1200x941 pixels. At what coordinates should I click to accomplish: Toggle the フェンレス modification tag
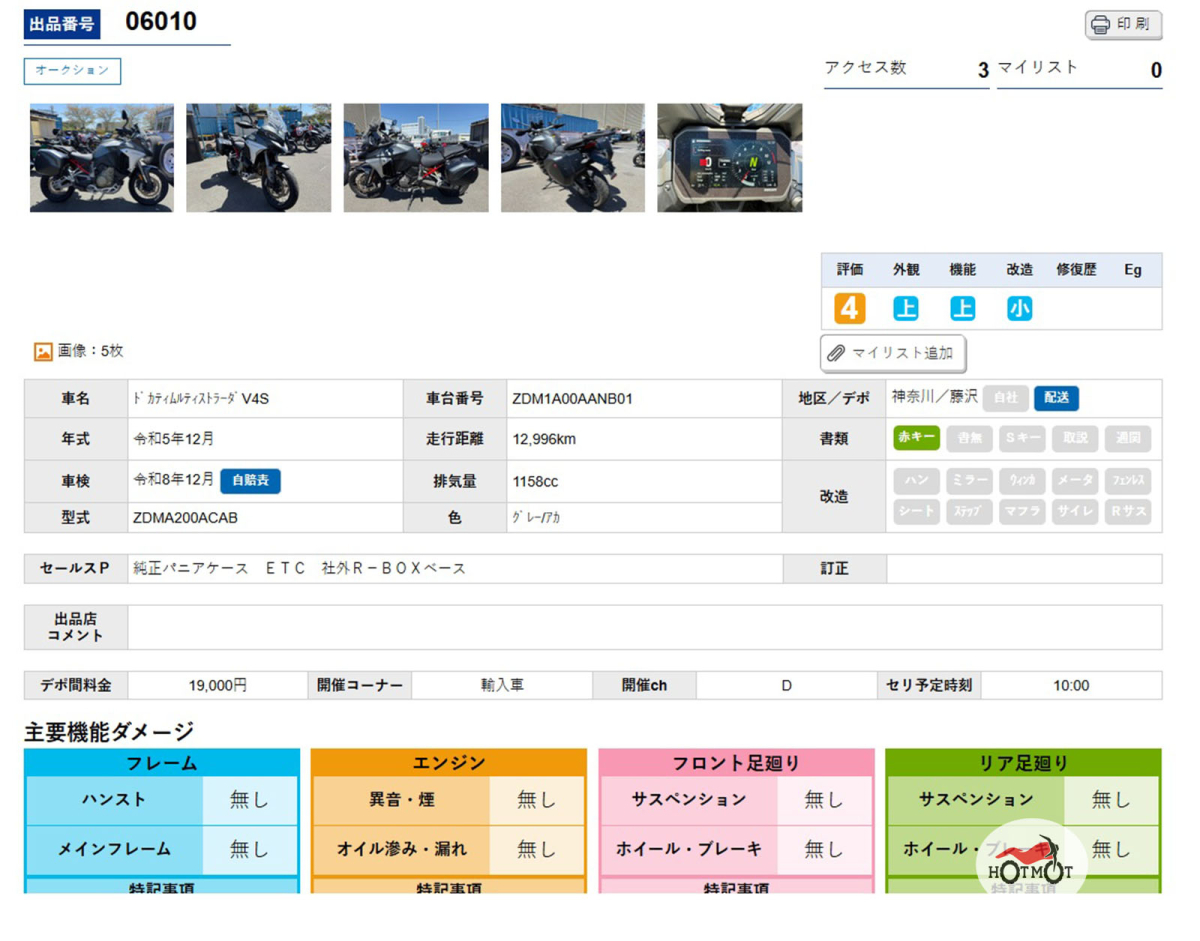click(1128, 481)
